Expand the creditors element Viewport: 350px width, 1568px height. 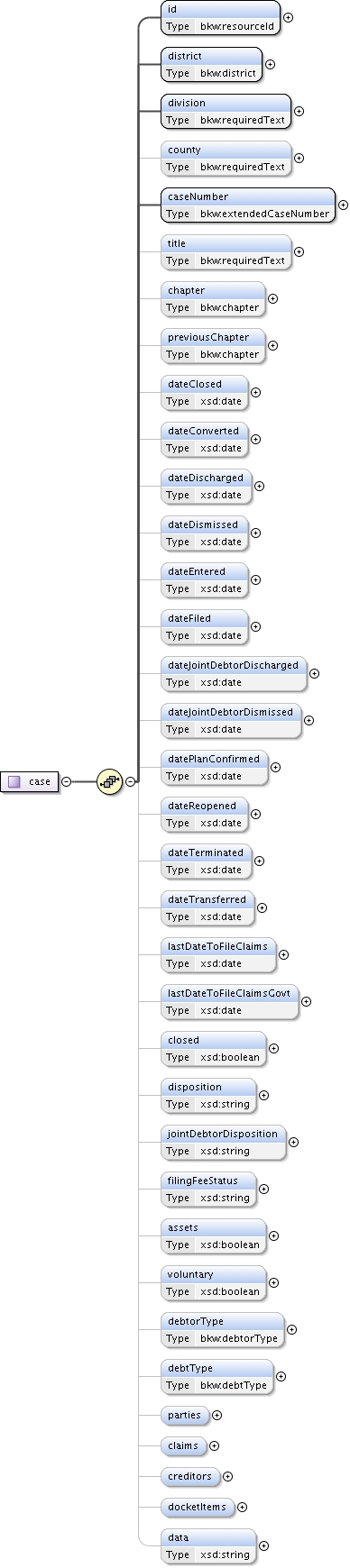click(227, 1476)
